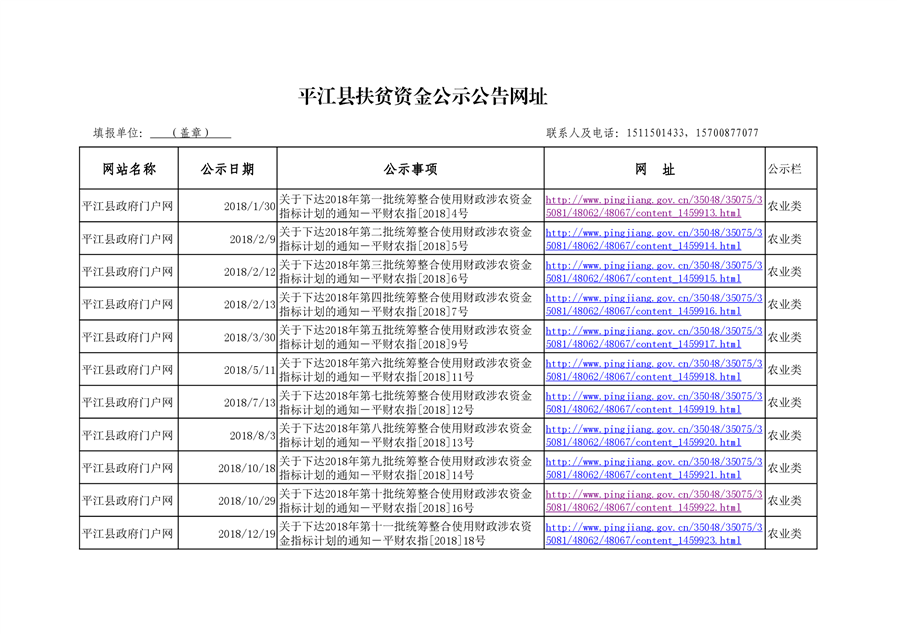Image resolution: width=897 pixels, height=634 pixels.
Task: Select the date cell 2018/10/18
Action: click(247, 468)
